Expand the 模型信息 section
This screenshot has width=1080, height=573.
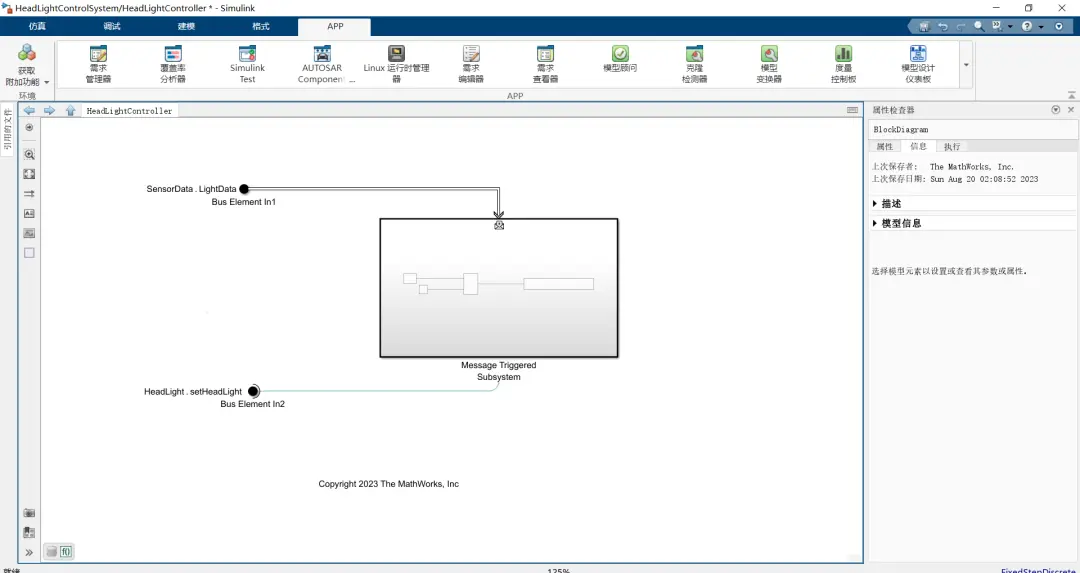[x=897, y=223]
